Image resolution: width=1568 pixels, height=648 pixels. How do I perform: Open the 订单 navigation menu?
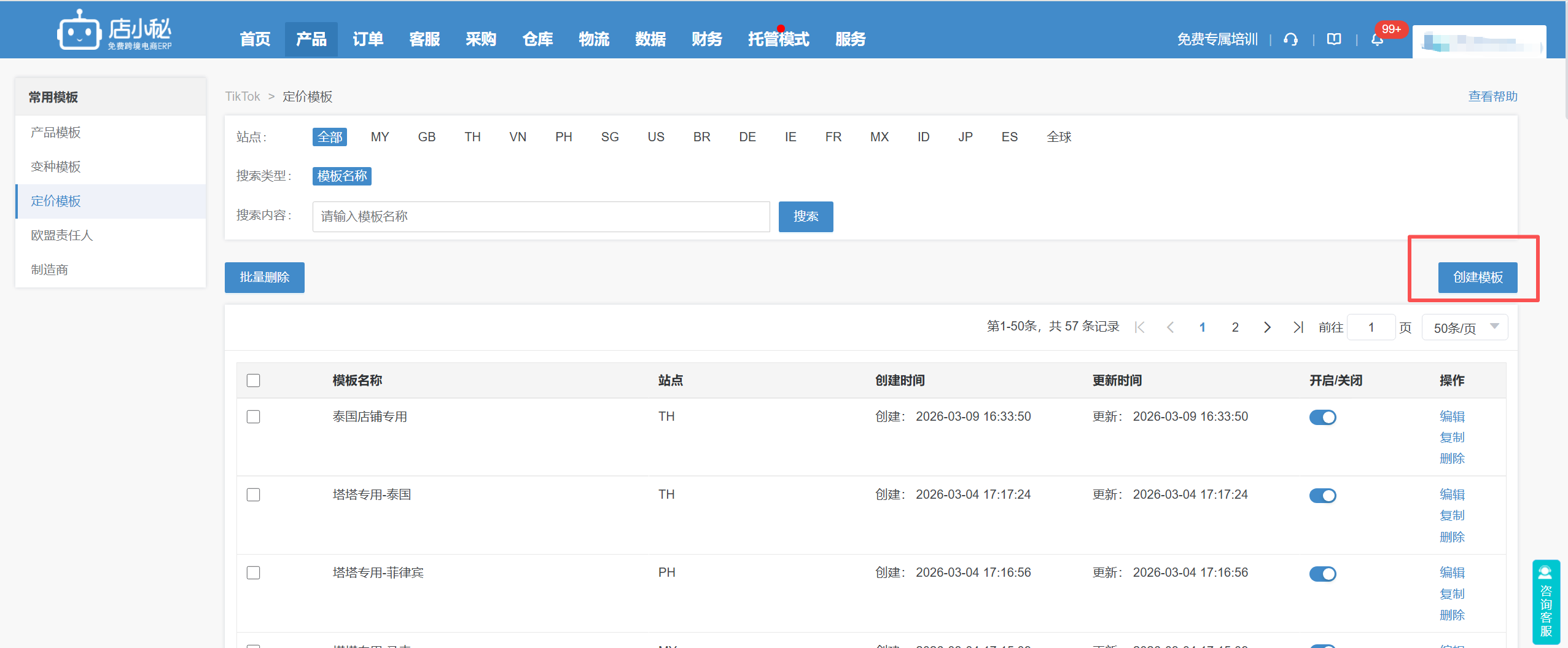[368, 39]
